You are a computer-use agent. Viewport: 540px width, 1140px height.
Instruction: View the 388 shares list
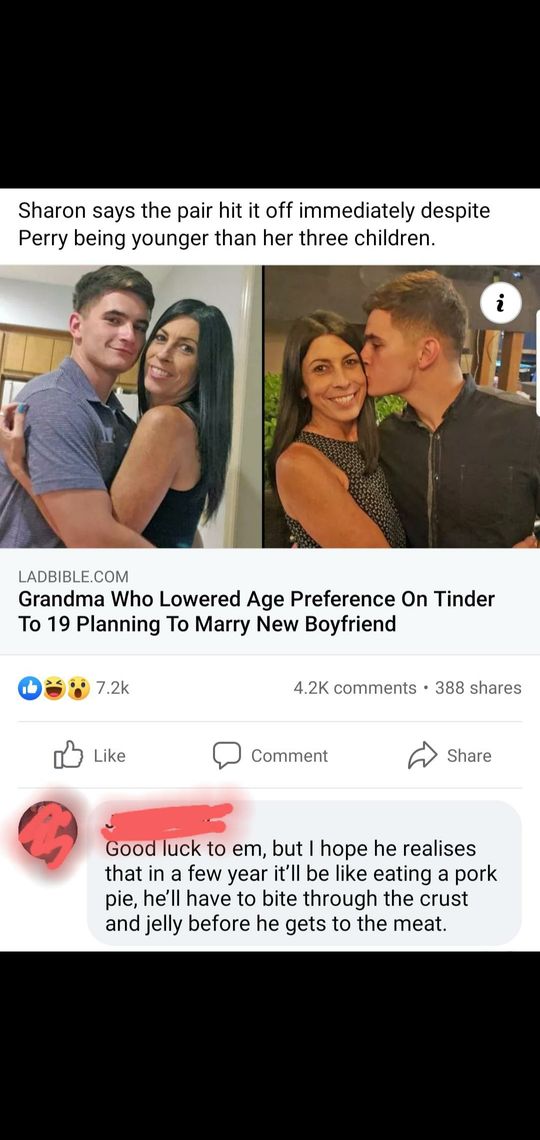tap(477, 688)
